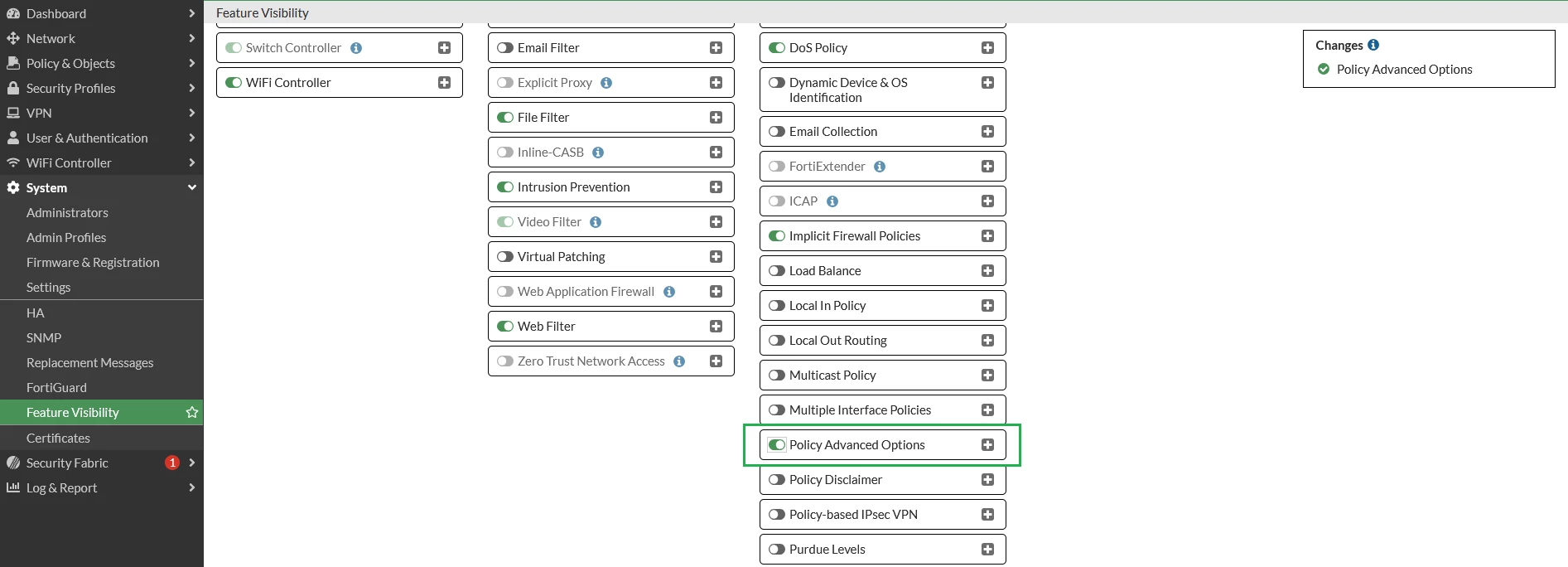Click Policy Advanced Options under Changes
Image resolution: width=1568 pixels, height=567 pixels.
[x=1404, y=70]
